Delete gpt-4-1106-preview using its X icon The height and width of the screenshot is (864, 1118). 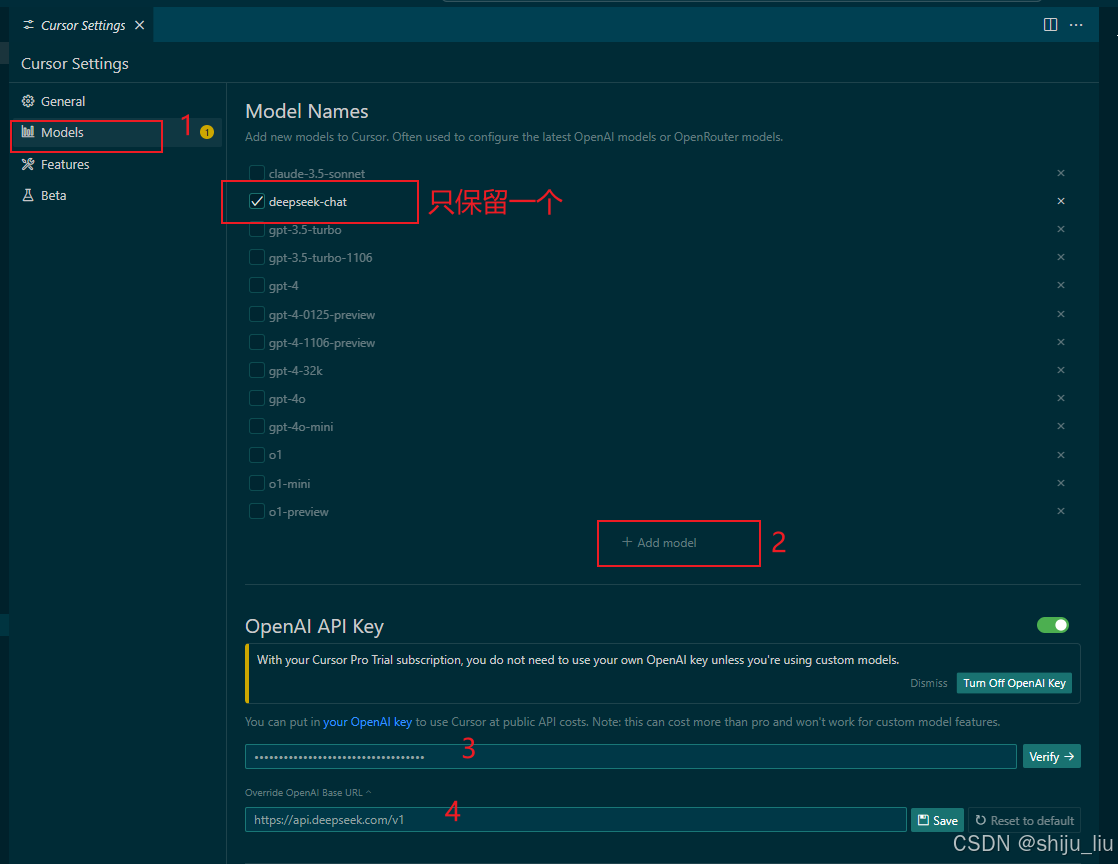point(1061,342)
